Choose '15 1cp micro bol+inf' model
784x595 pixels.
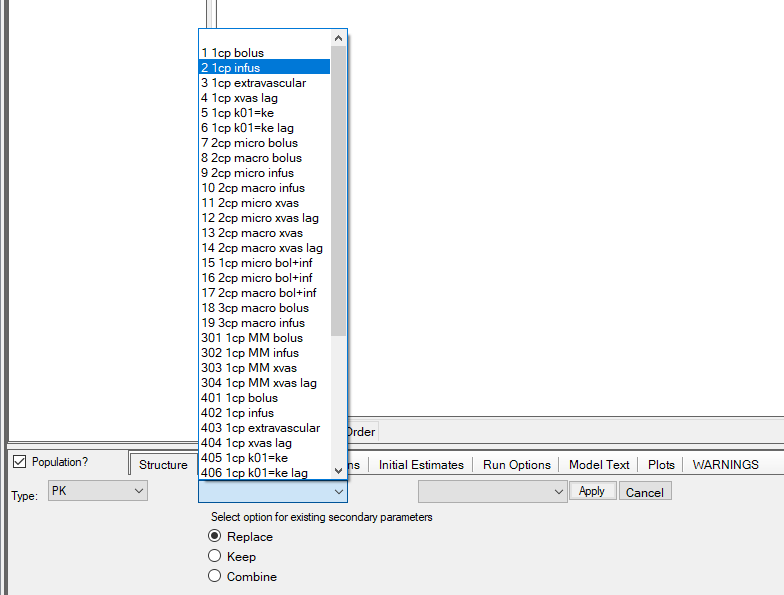(x=264, y=262)
